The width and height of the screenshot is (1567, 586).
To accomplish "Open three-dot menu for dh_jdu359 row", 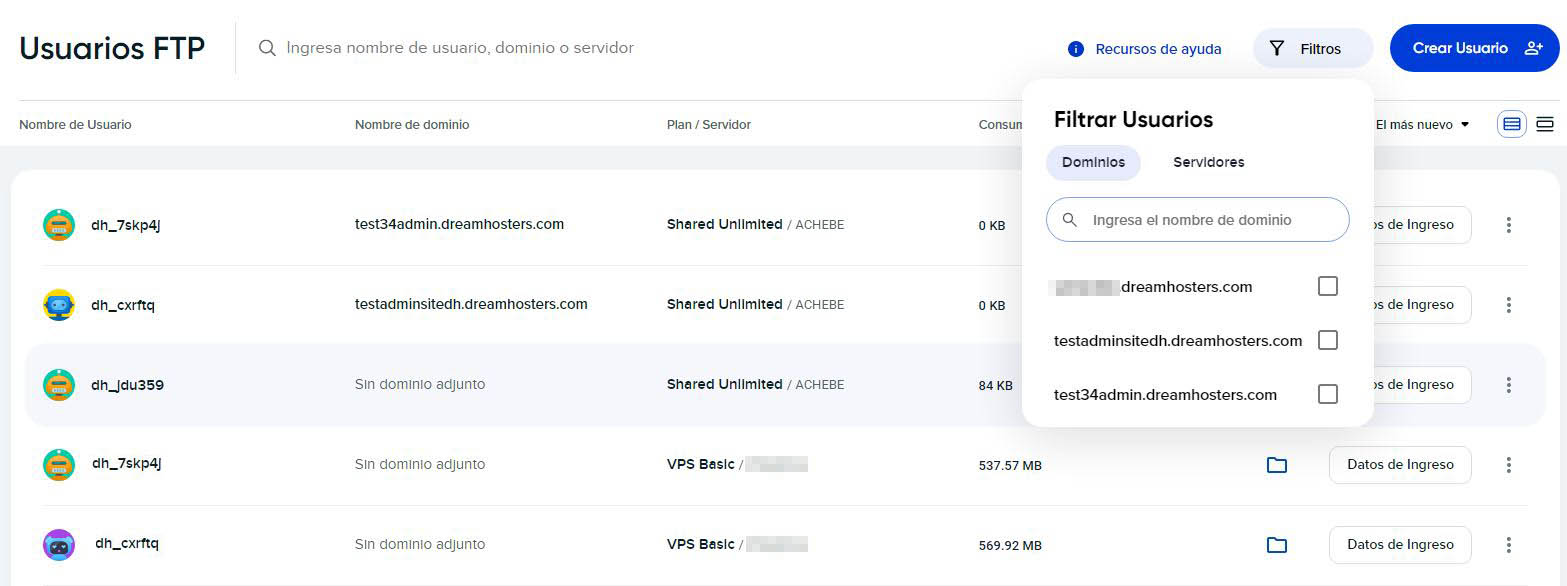I will coord(1508,385).
